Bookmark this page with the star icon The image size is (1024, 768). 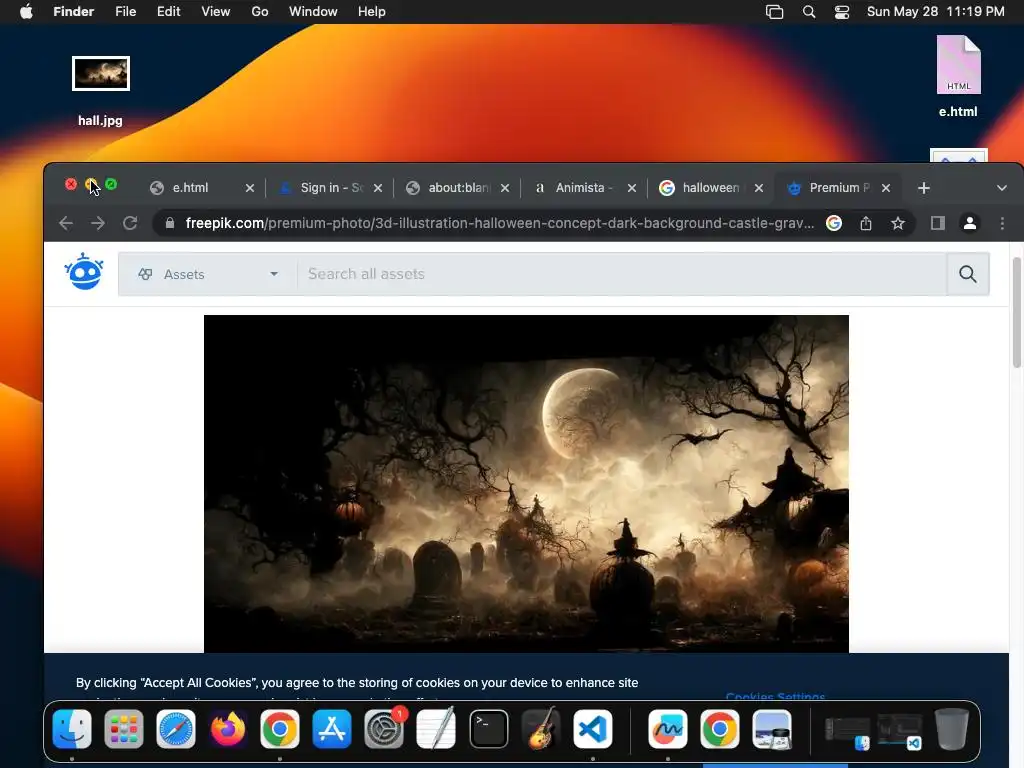point(898,223)
